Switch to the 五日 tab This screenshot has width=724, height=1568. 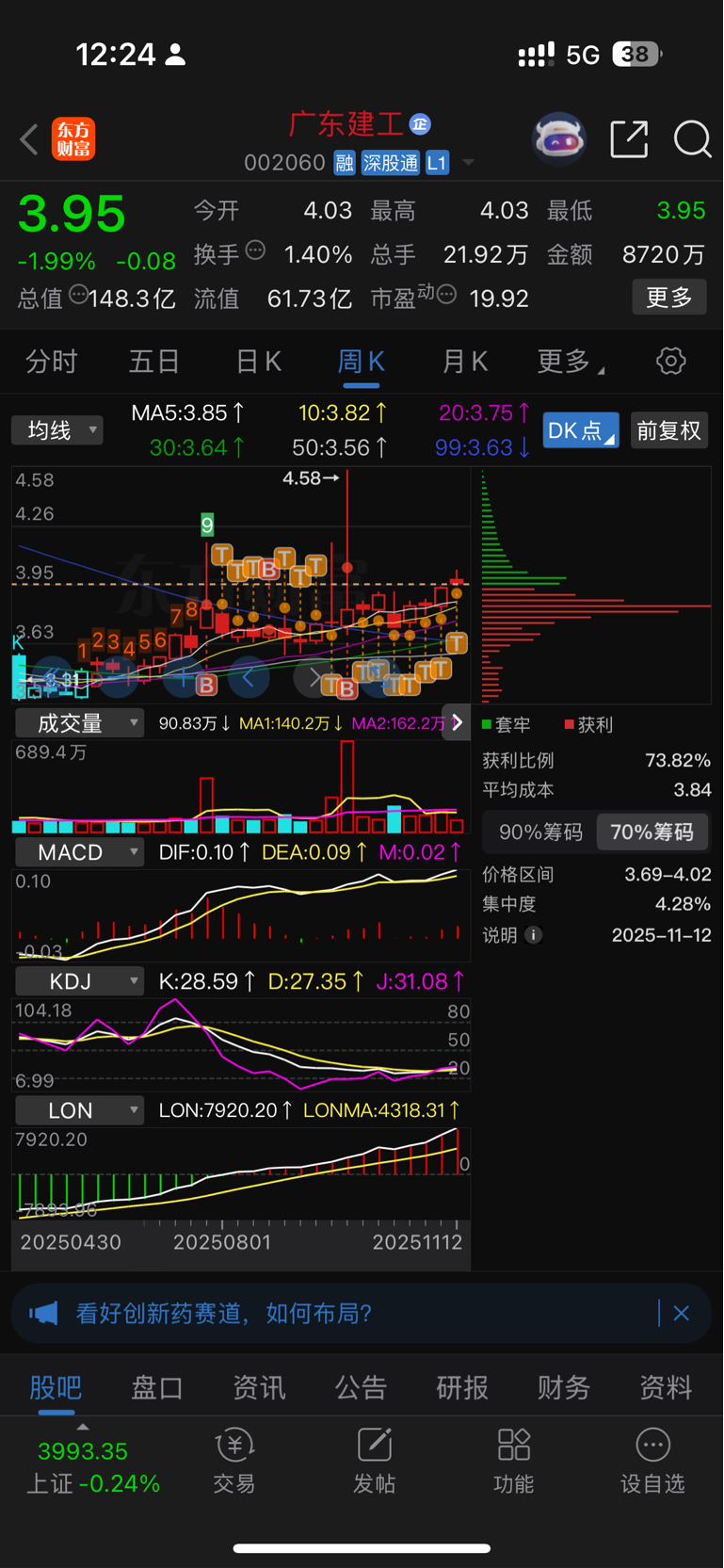(154, 362)
